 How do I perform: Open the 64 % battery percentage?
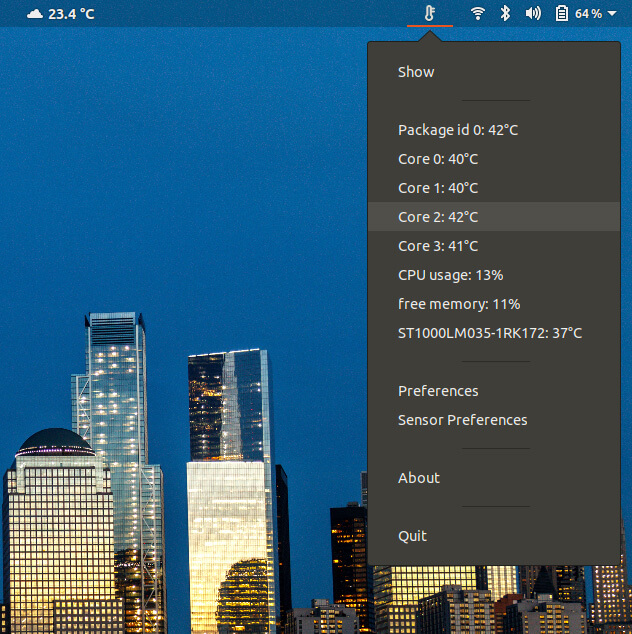(588, 14)
